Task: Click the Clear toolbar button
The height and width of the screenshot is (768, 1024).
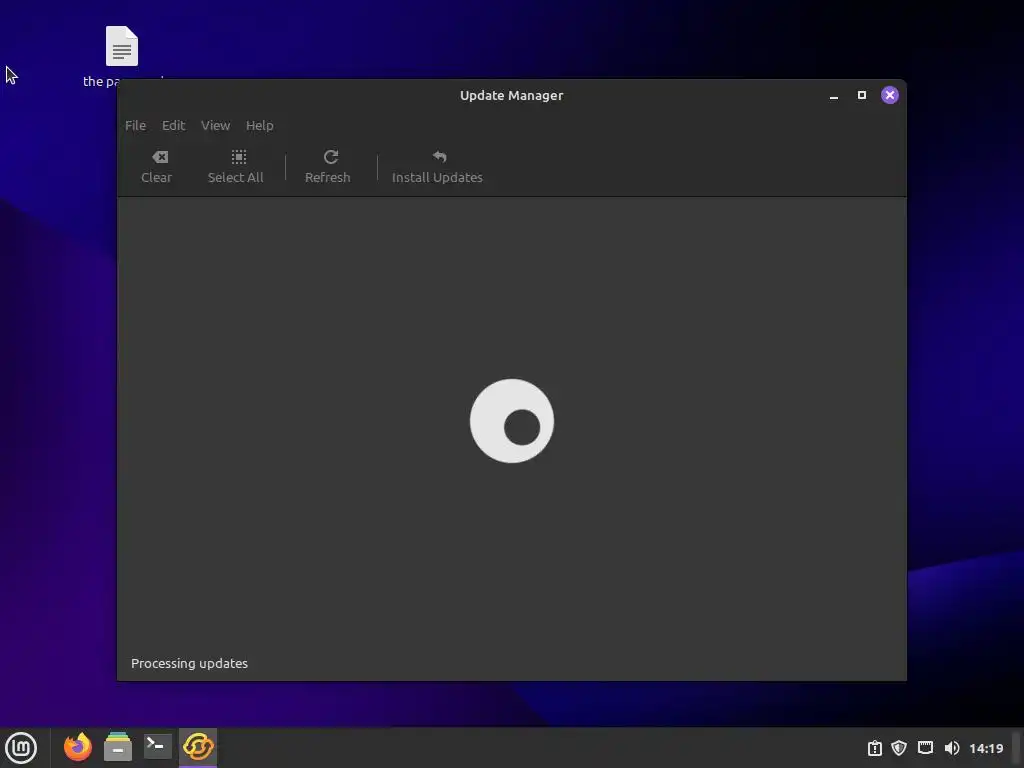Action: coord(157,167)
